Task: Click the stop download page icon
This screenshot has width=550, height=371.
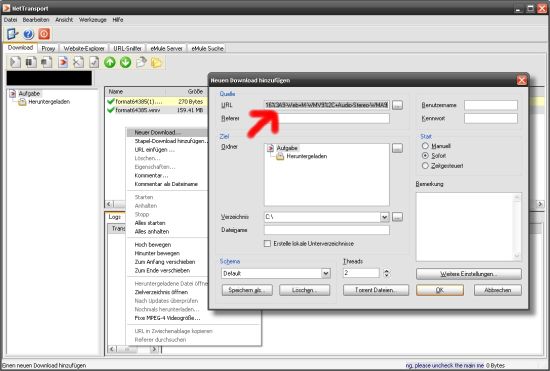Action: click(46, 62)
